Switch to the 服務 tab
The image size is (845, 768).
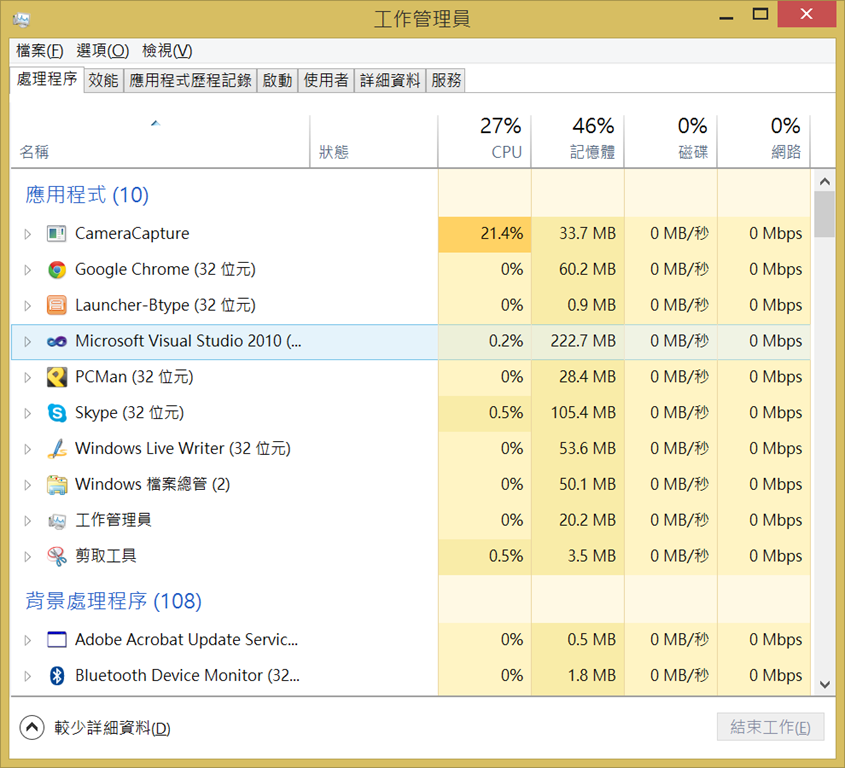pyautogui.click(x=446, y=80)
